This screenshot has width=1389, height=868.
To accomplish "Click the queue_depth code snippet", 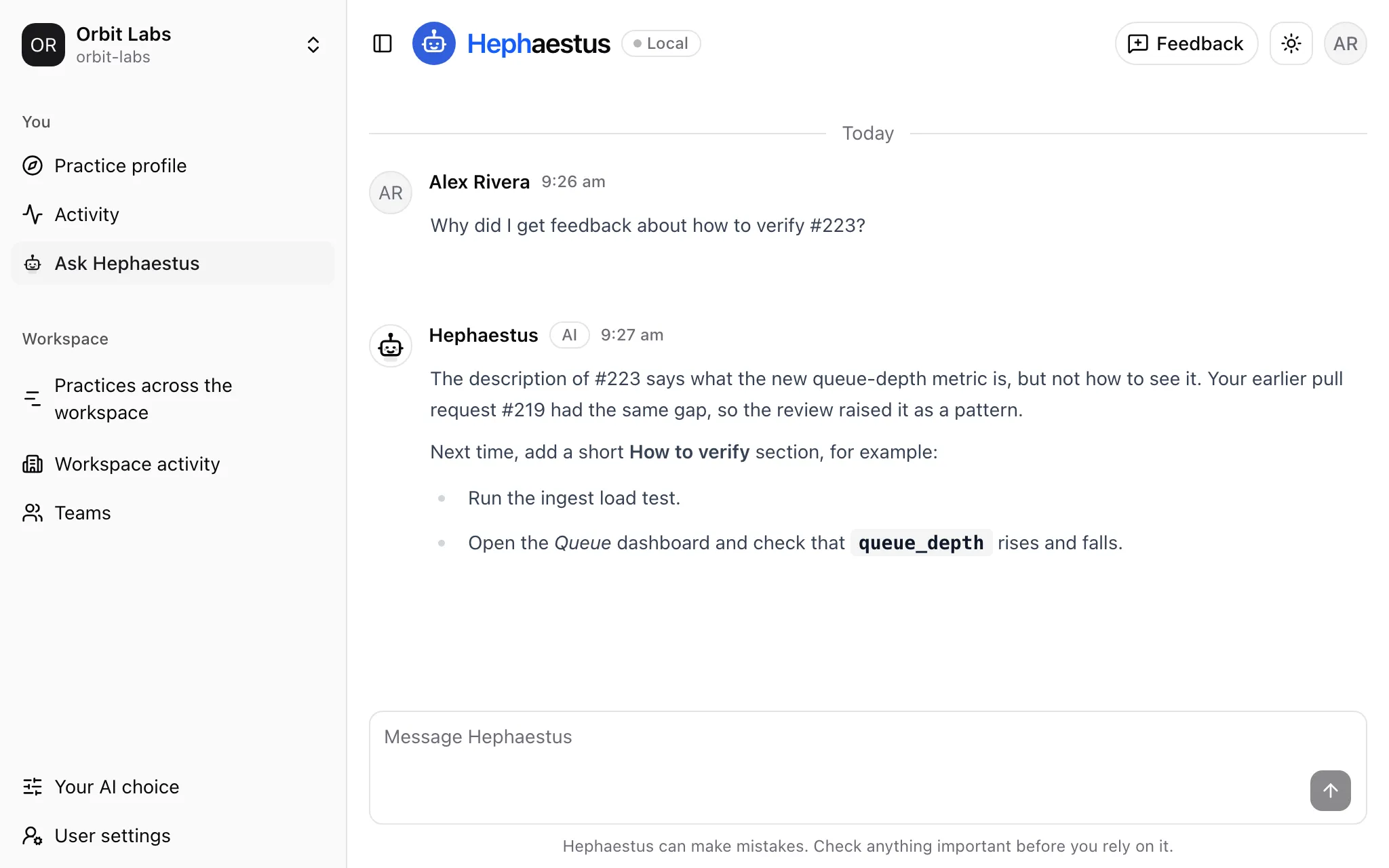I will point(921,542).
